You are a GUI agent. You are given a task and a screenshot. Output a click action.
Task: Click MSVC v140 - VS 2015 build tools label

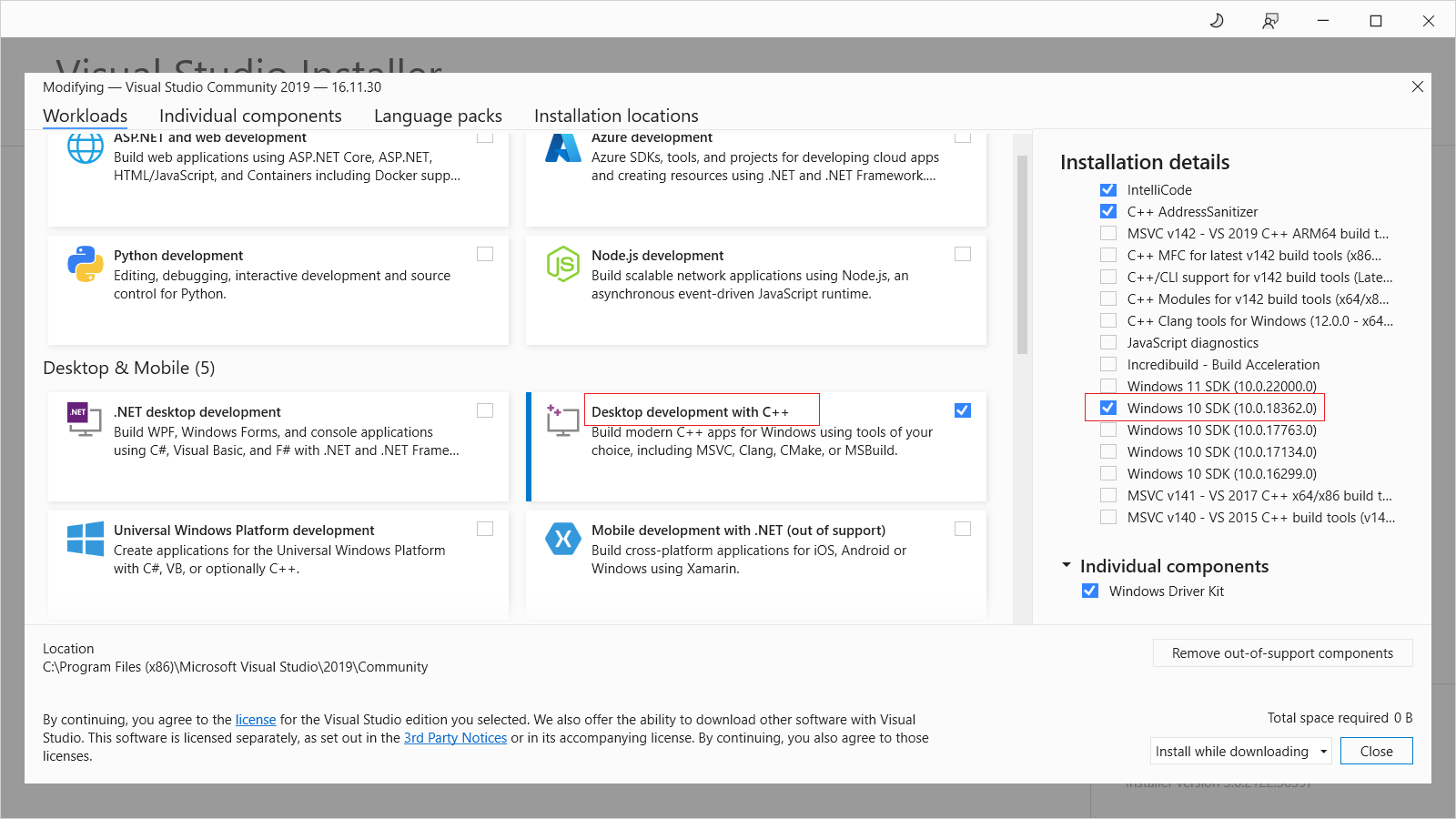(1260, 517)
